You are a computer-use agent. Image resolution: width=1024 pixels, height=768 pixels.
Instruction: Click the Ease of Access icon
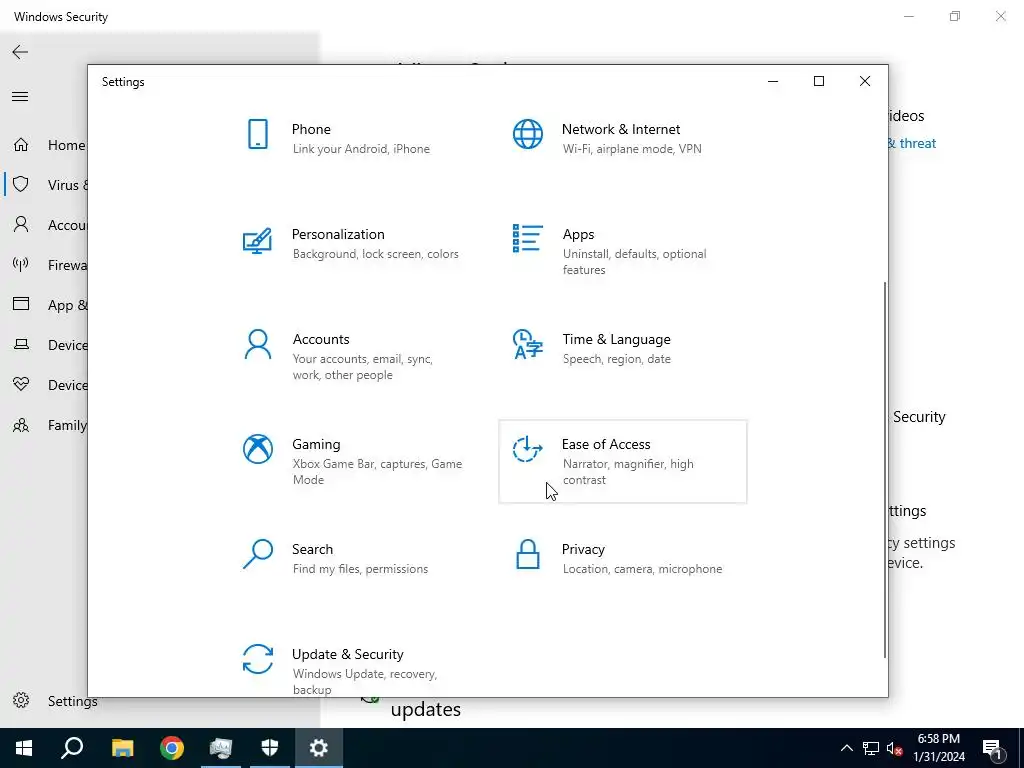528,449
